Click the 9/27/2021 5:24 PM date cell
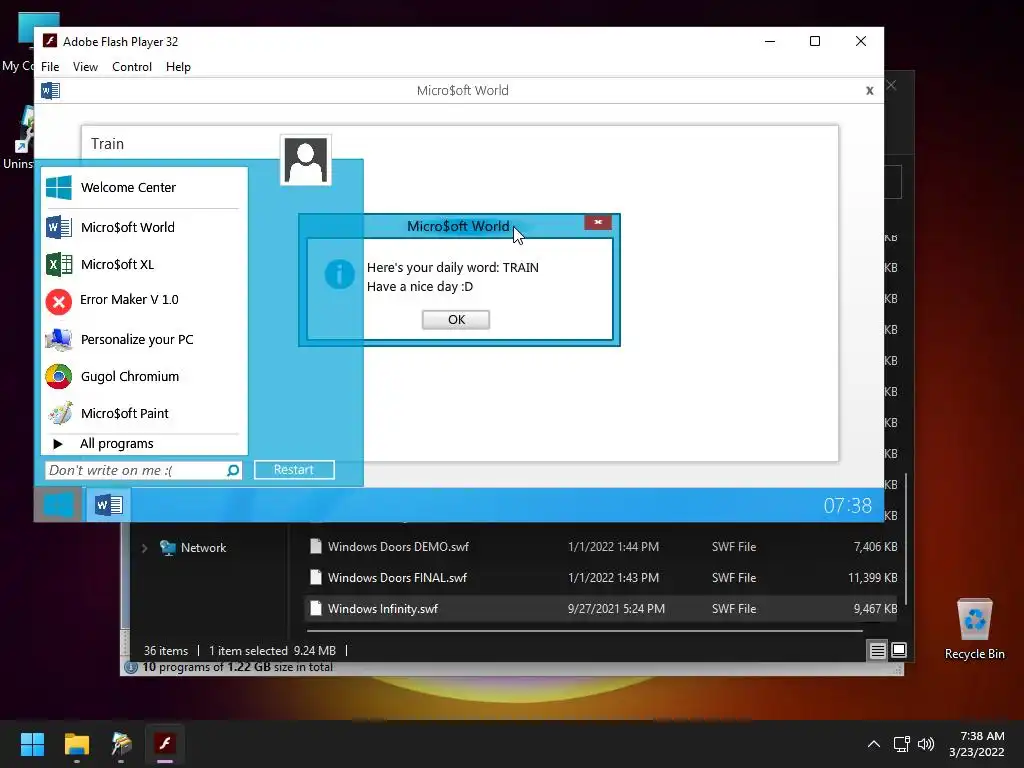This screenshot has height=768, width=1024. 616,609
